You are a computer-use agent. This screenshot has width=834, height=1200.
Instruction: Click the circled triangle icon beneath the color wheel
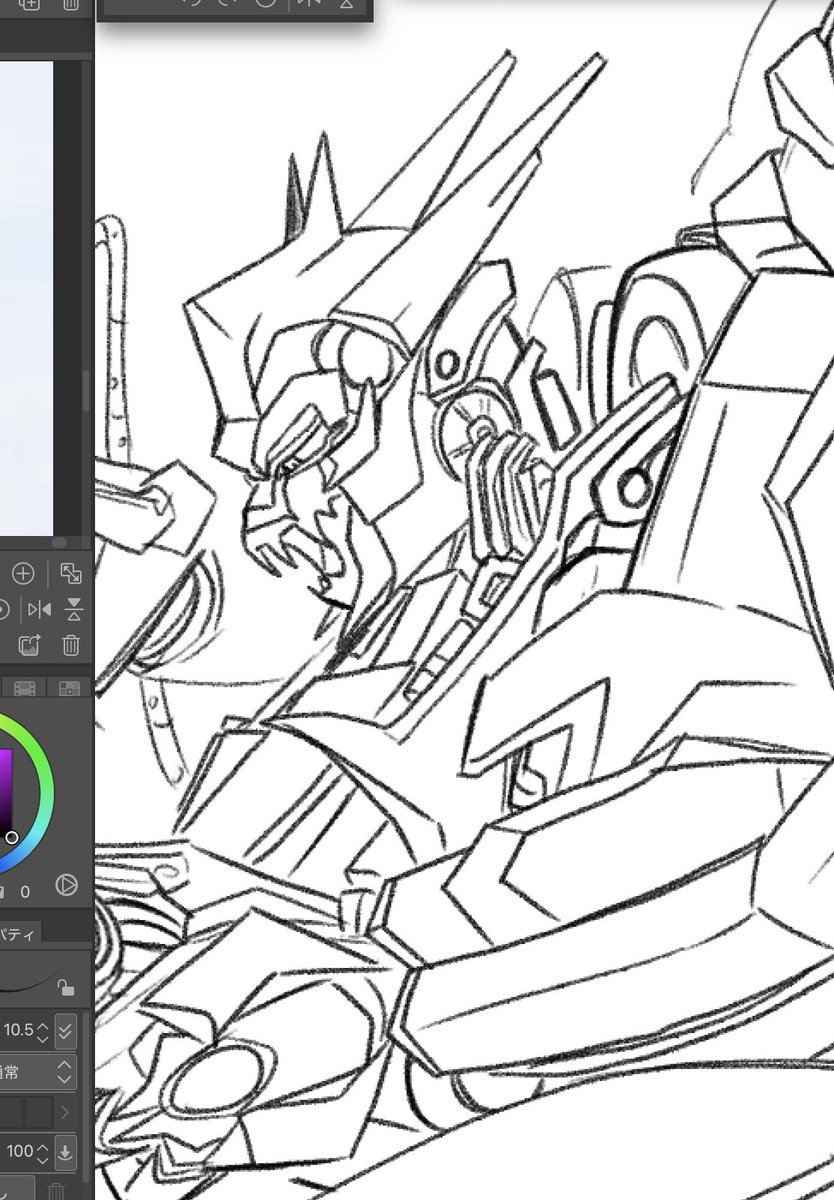pyautogui.click(x=66, y=885)
